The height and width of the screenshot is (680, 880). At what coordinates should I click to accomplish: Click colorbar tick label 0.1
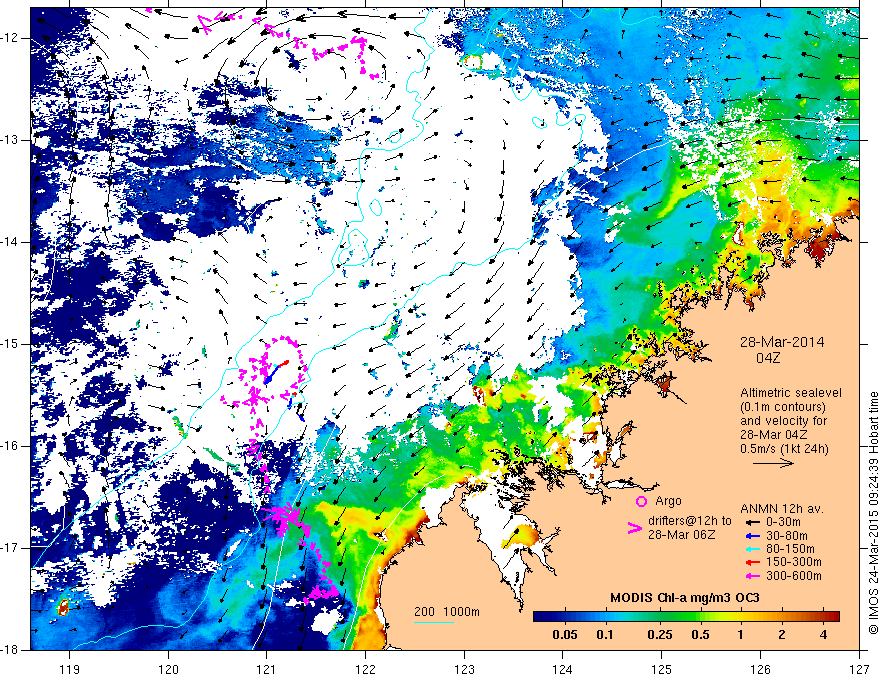[x=604, y=635]
